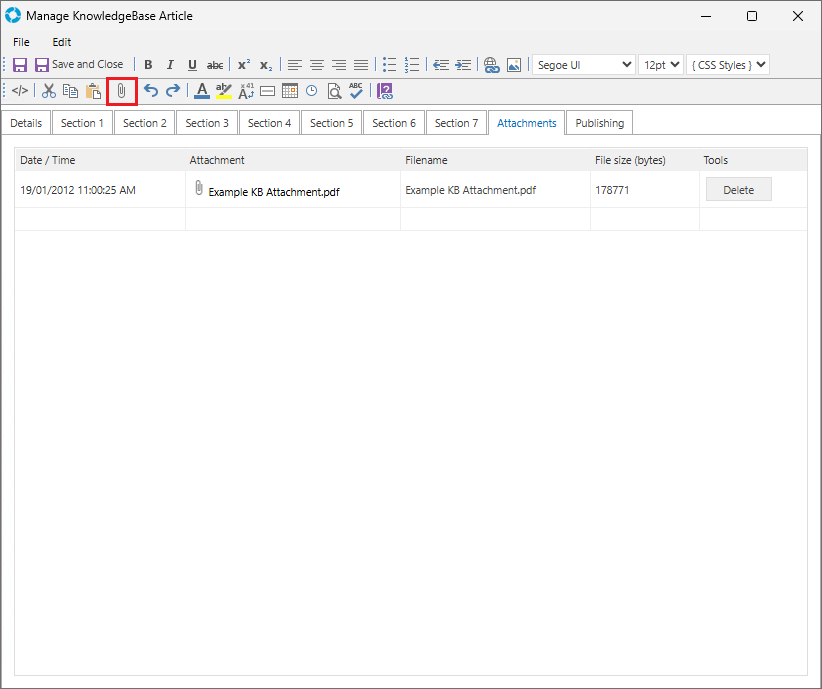Insert a table with the table icon
The width and height of the screenshot is (822, 689).
[290, 91]
